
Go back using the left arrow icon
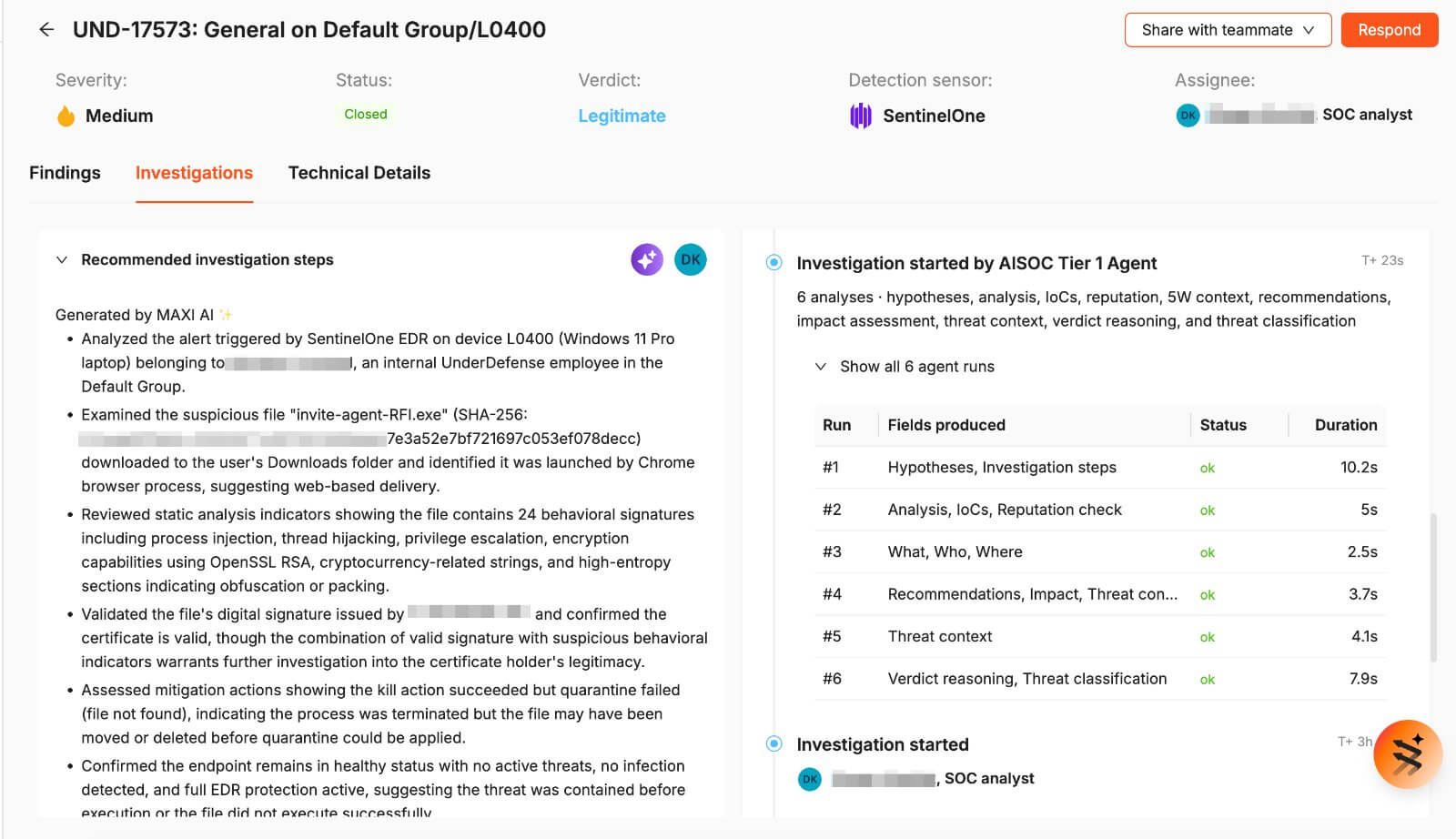(x=46, y=30)
